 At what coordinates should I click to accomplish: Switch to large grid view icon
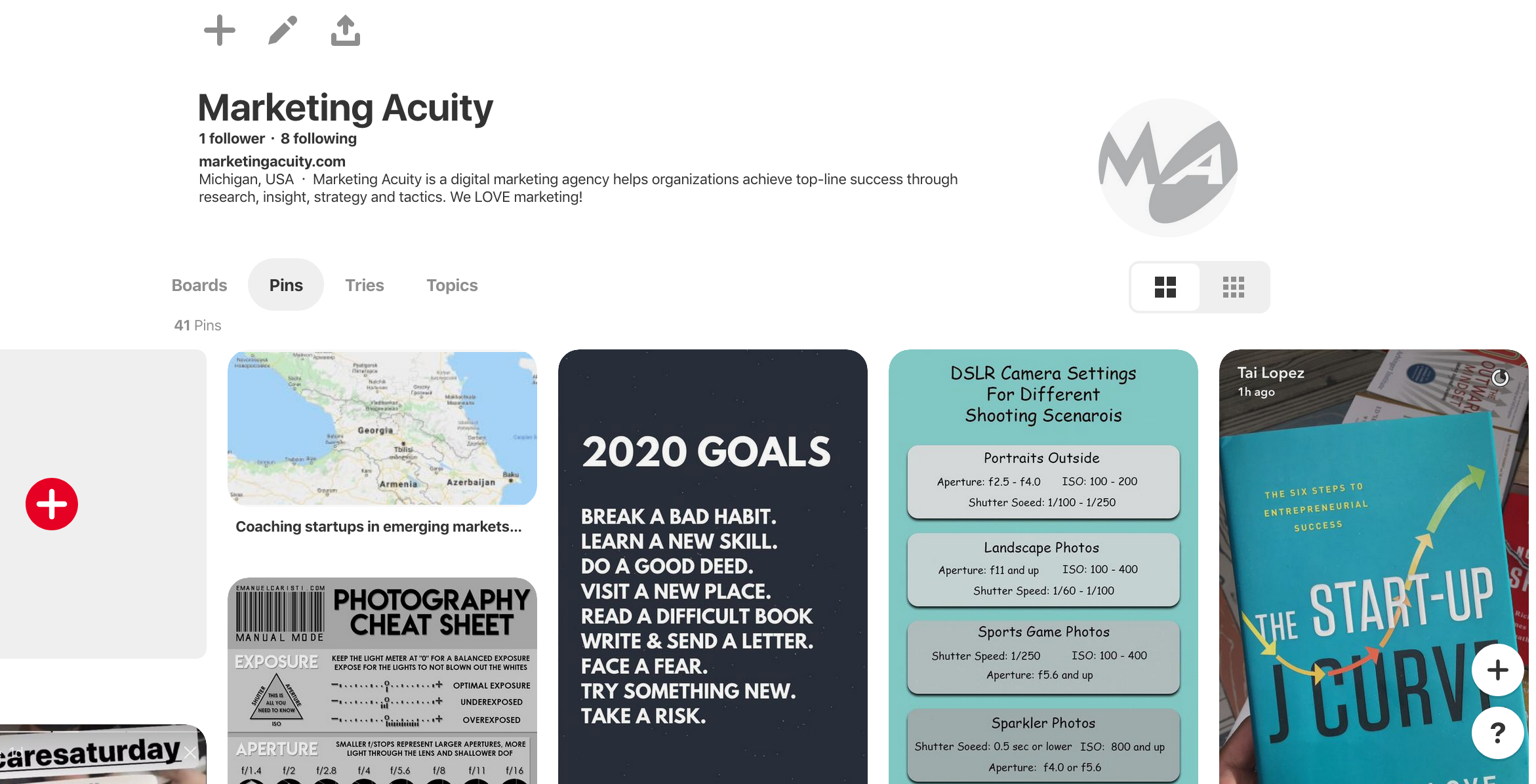1166,287
